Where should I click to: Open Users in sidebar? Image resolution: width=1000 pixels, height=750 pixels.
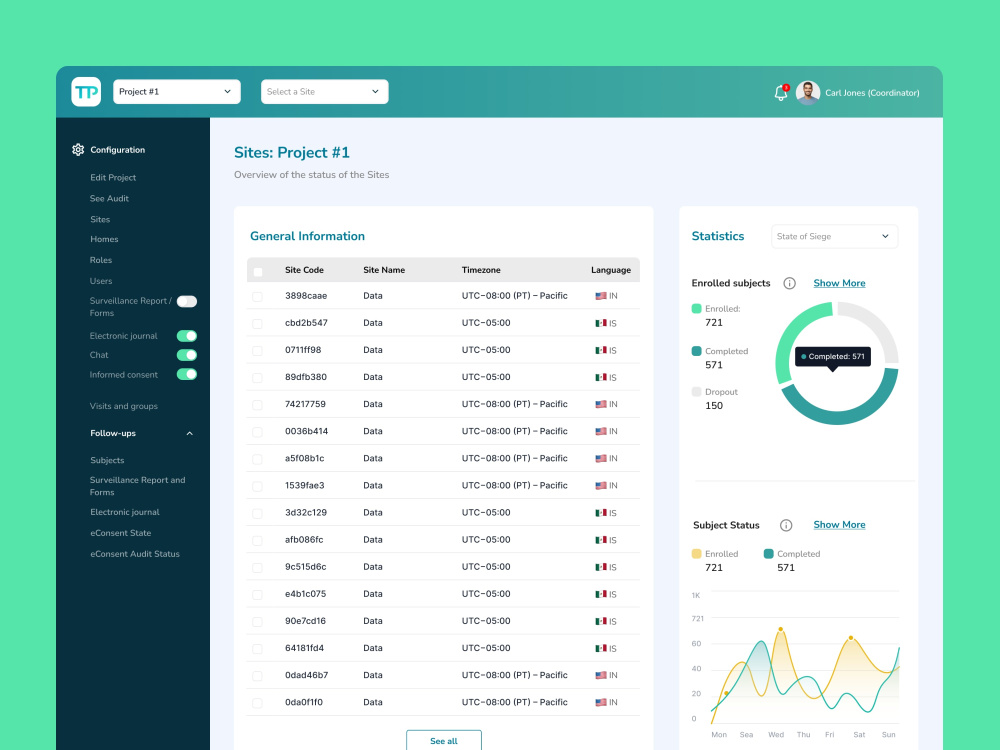coord(101,281)
